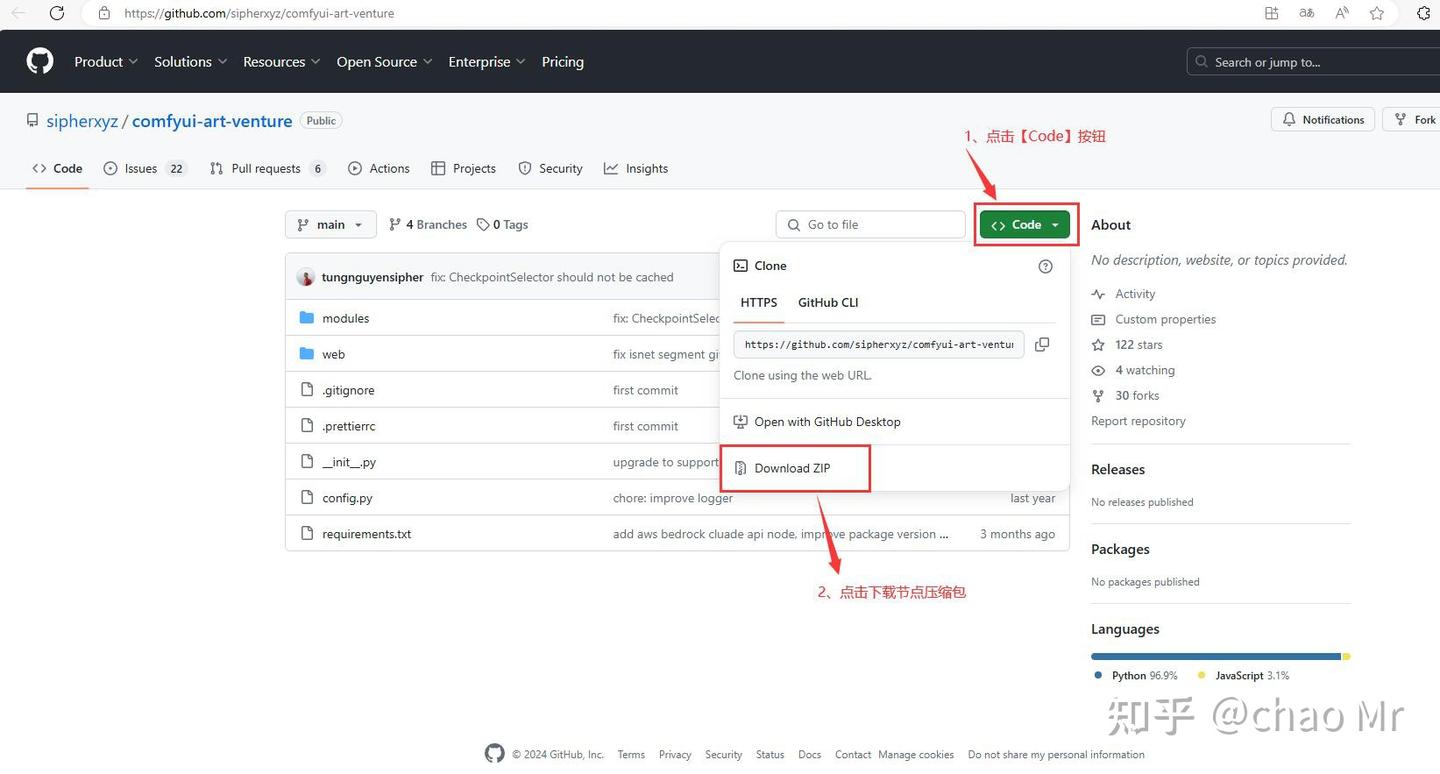1440x774 pixels.
Task: Open the latest commit message link
Action: point(552,277)
